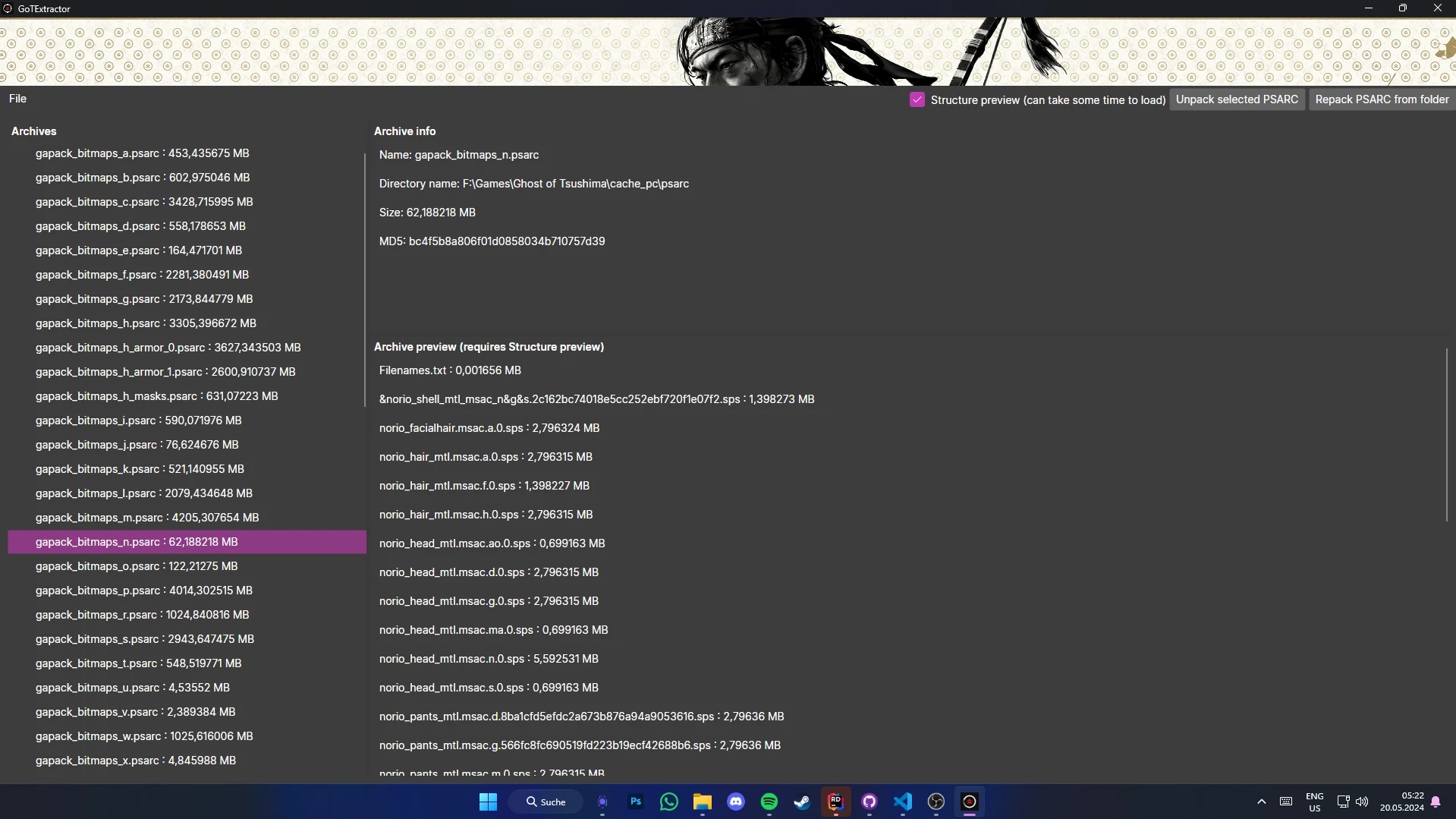Open Steam from the taskbar
1456x819 pixels.
802,802
